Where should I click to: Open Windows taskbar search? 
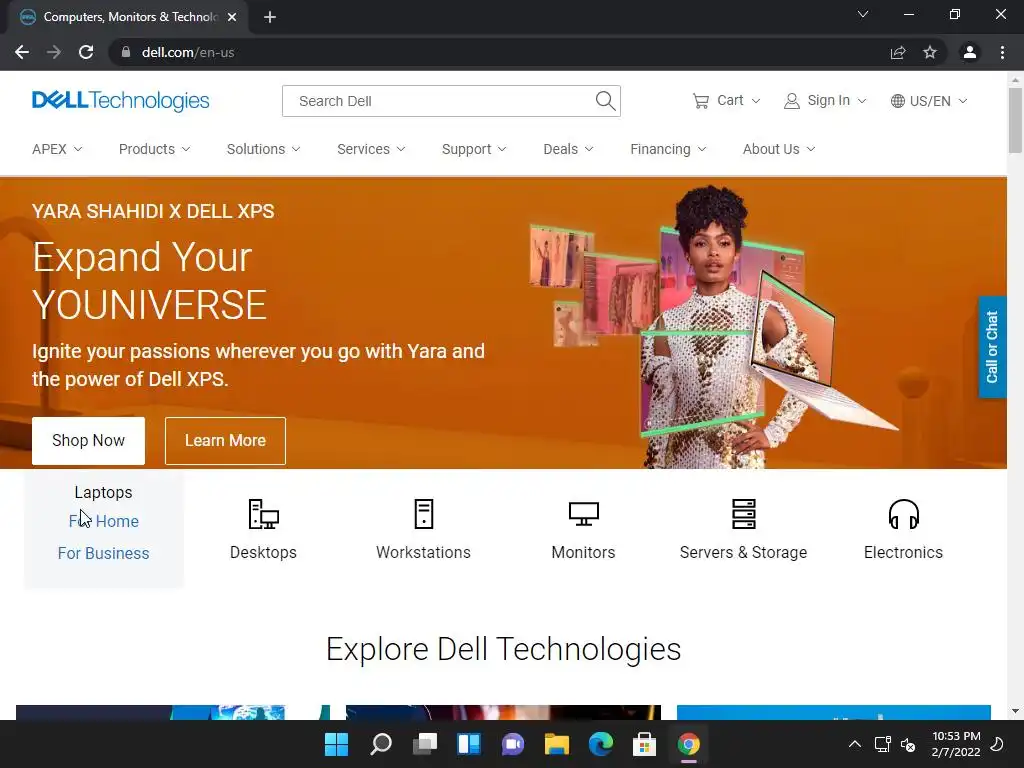coord(381,744)
